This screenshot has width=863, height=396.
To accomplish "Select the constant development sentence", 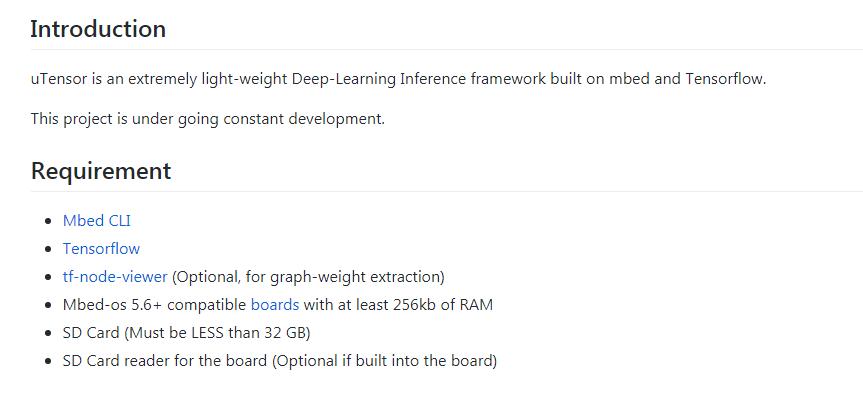I will click(x=208, y=118).
